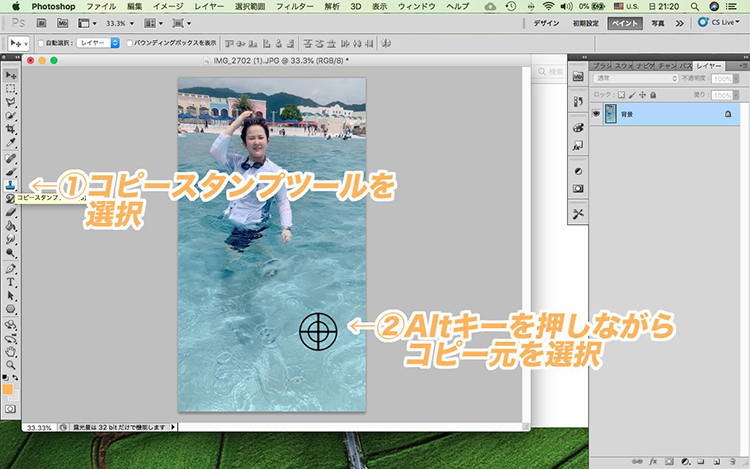This screenshot has height=469, width=750.
Task: Open the History panel icon
Action: click(578, 101)
